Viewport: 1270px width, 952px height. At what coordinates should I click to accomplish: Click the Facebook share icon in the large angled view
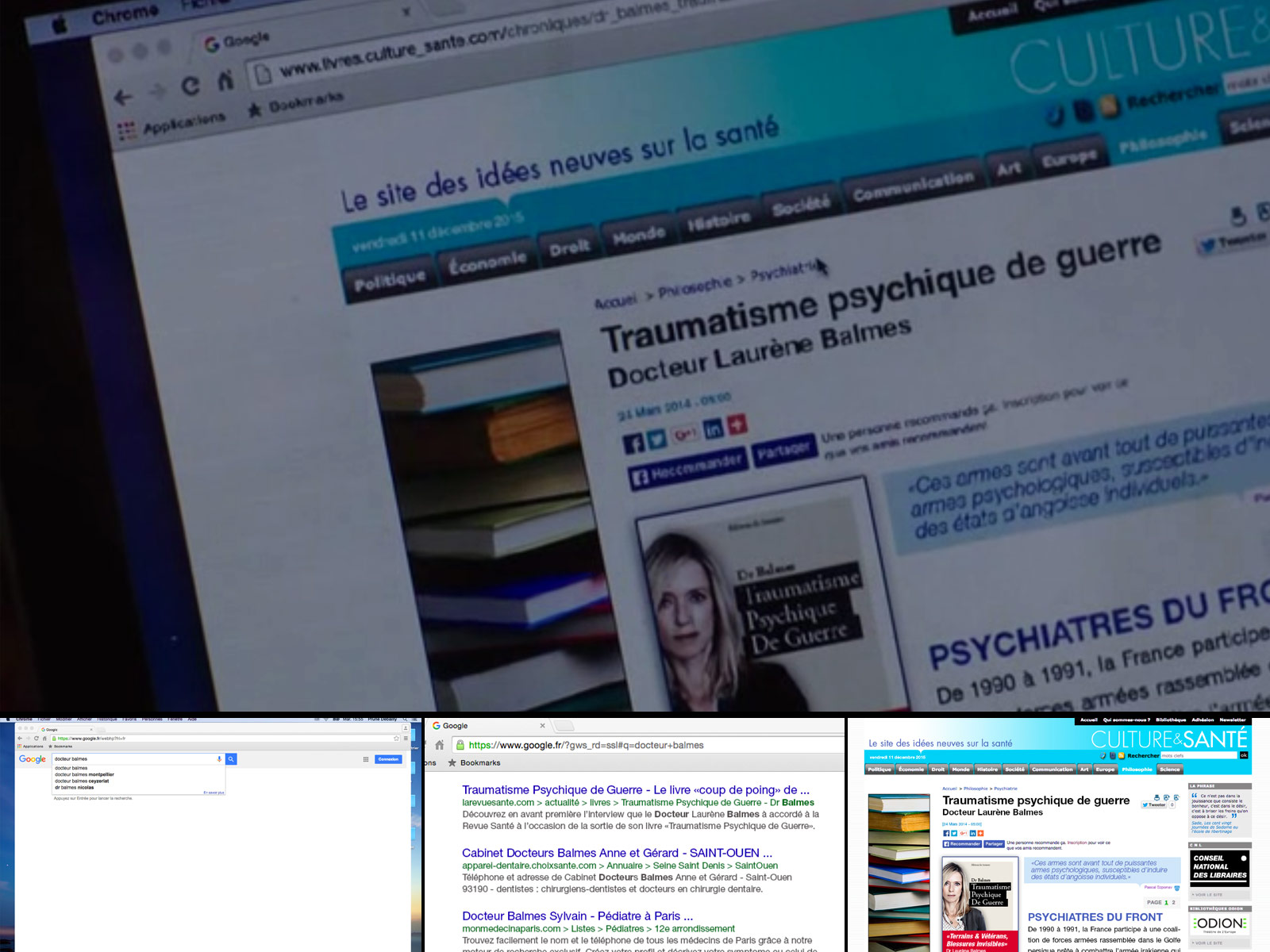coord(633,443)
